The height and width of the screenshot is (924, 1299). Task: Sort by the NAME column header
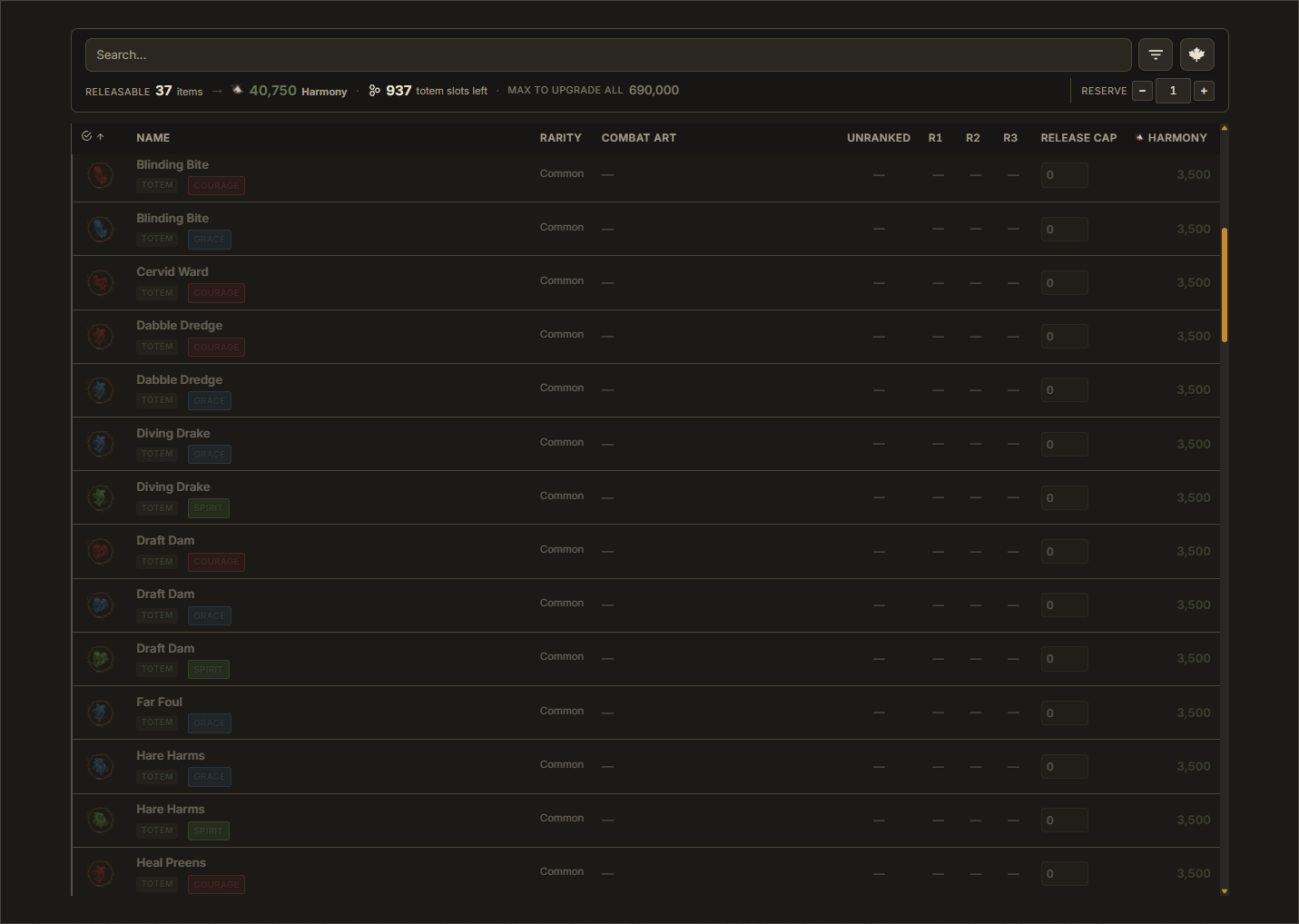click(x=153, y=138)
